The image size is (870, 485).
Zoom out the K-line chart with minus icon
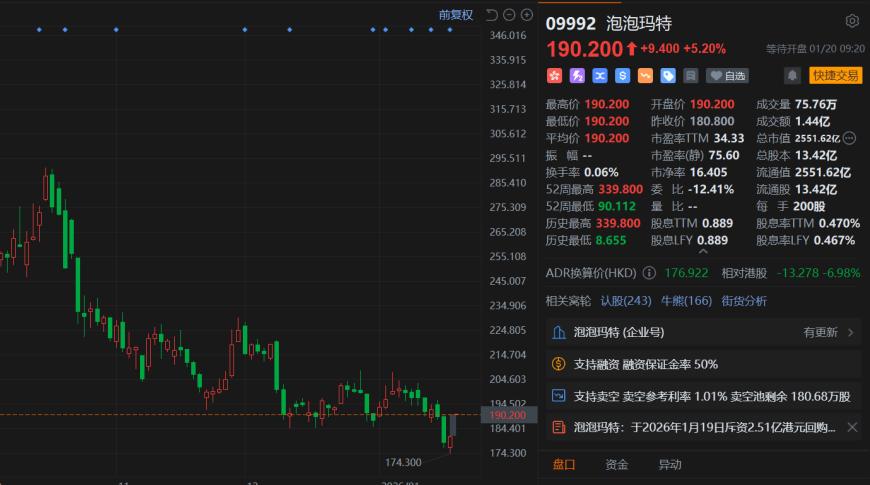509,15
